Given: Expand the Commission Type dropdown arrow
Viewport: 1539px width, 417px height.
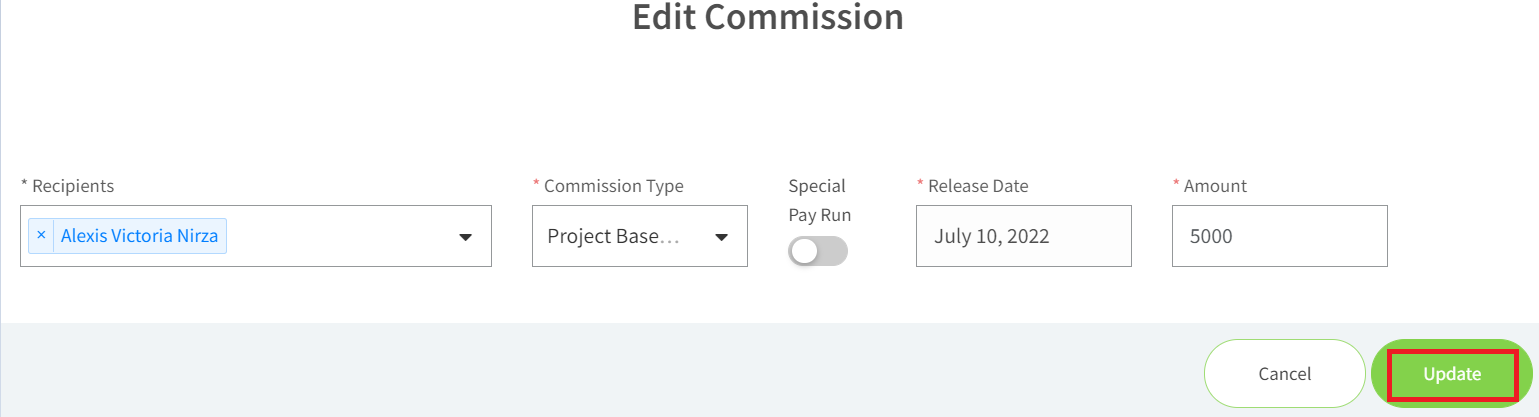Looking at the screenshot, I should click(721, 237).
